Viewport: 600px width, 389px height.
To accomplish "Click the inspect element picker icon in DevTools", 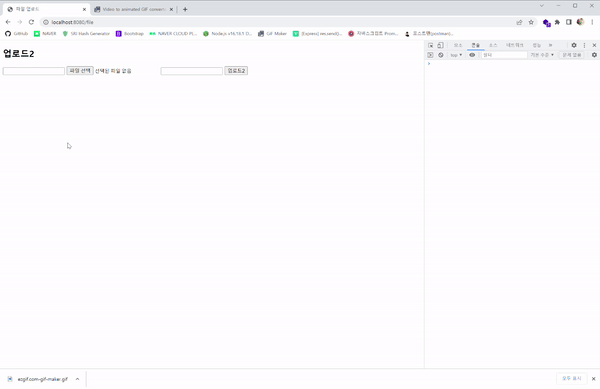I will click(x=430, y=45).
